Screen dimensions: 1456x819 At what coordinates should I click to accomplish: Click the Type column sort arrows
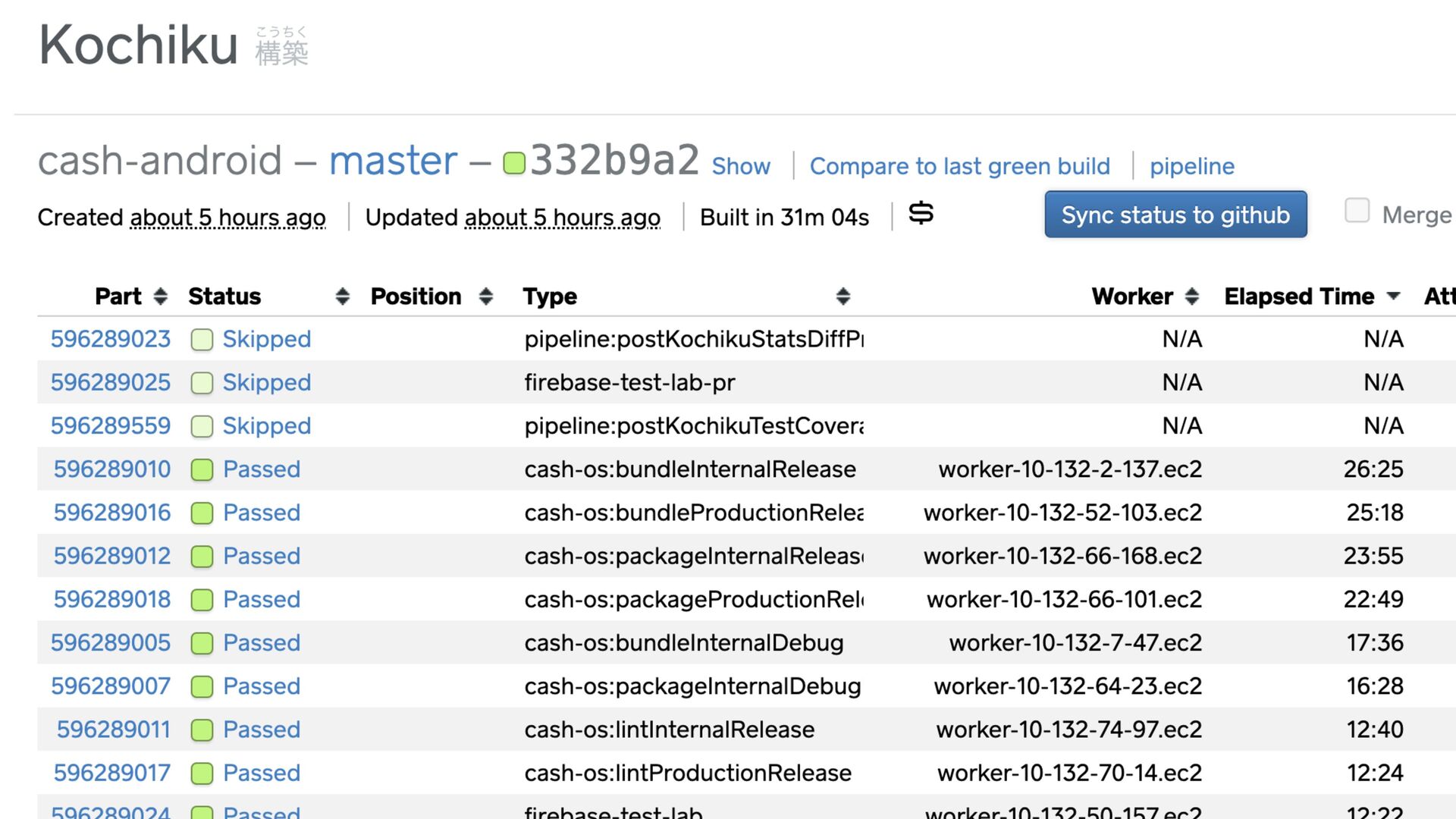(x=843, y=297)
